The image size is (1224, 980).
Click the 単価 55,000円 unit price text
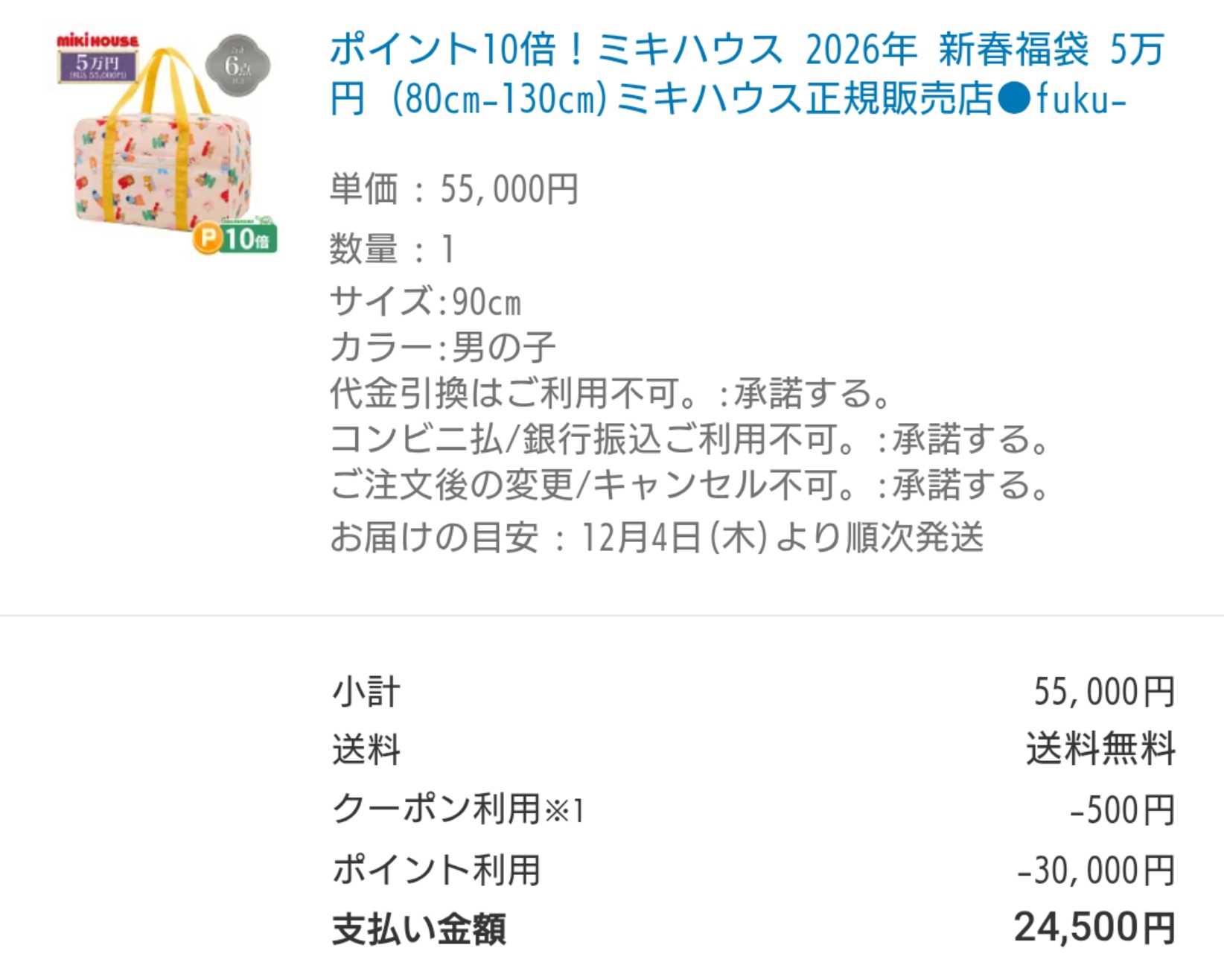(x=454, y=189)
